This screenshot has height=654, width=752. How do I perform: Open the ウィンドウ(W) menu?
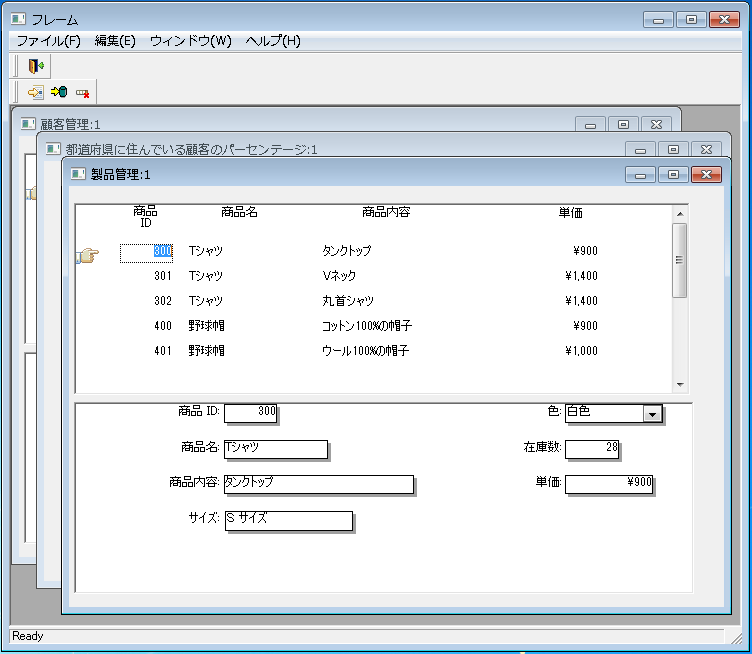tap(190, 41)
